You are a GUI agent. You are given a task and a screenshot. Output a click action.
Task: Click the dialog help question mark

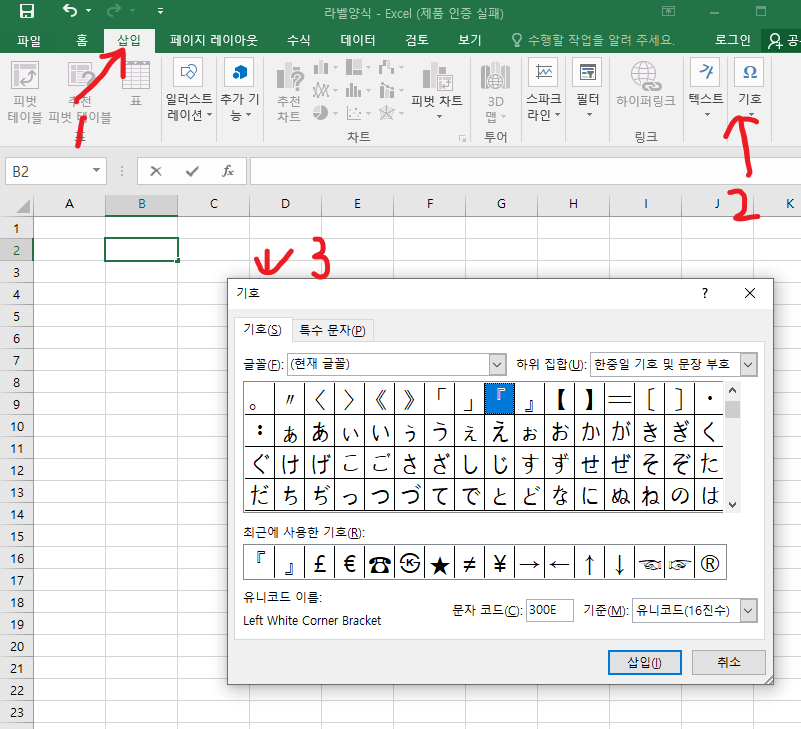(705, 293)
